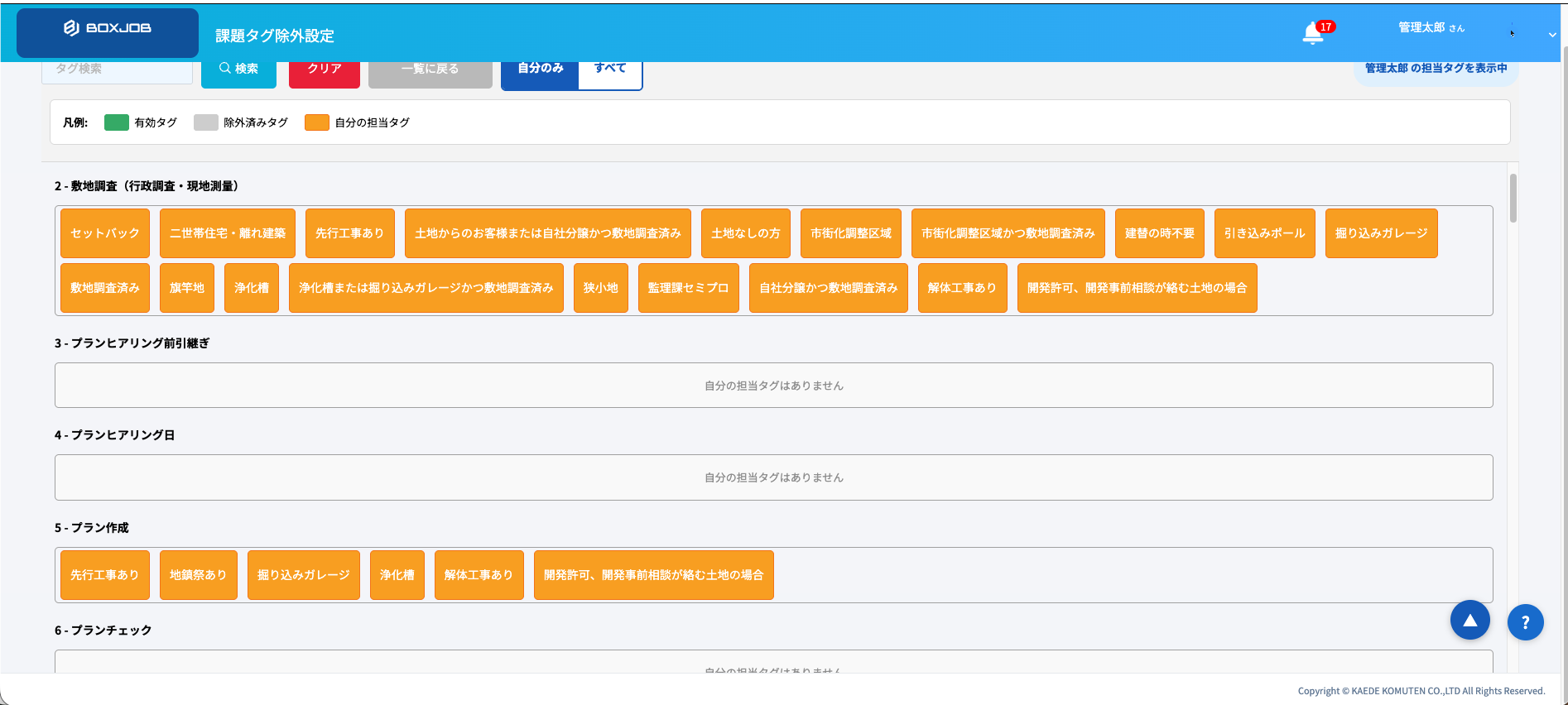Screen dimensions: 1568x705
Task: Click the BOXJOB logo
Action: tap(108, 28)
